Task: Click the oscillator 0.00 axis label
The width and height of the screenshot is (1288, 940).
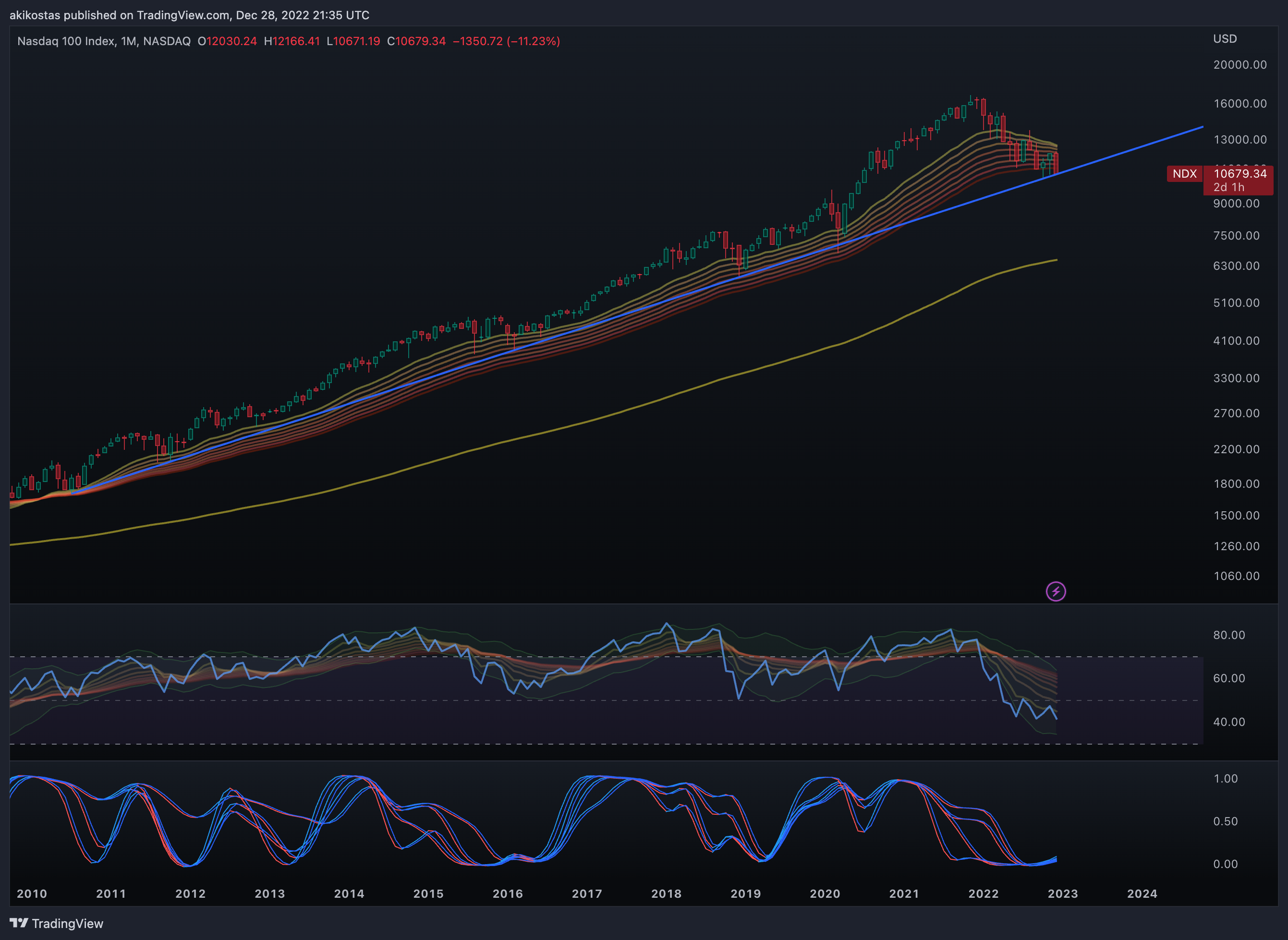Action: pyautogui.click(x=1226, y=864)
